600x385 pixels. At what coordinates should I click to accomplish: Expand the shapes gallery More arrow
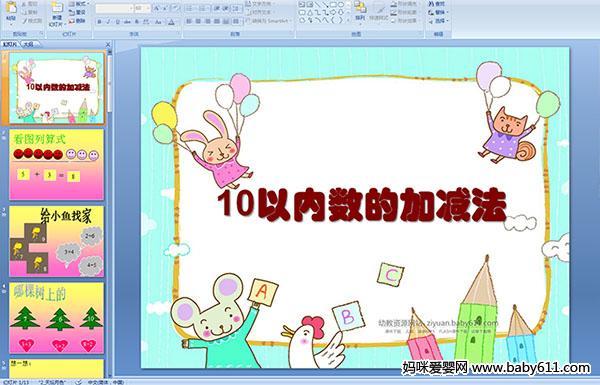pos(348,20)
